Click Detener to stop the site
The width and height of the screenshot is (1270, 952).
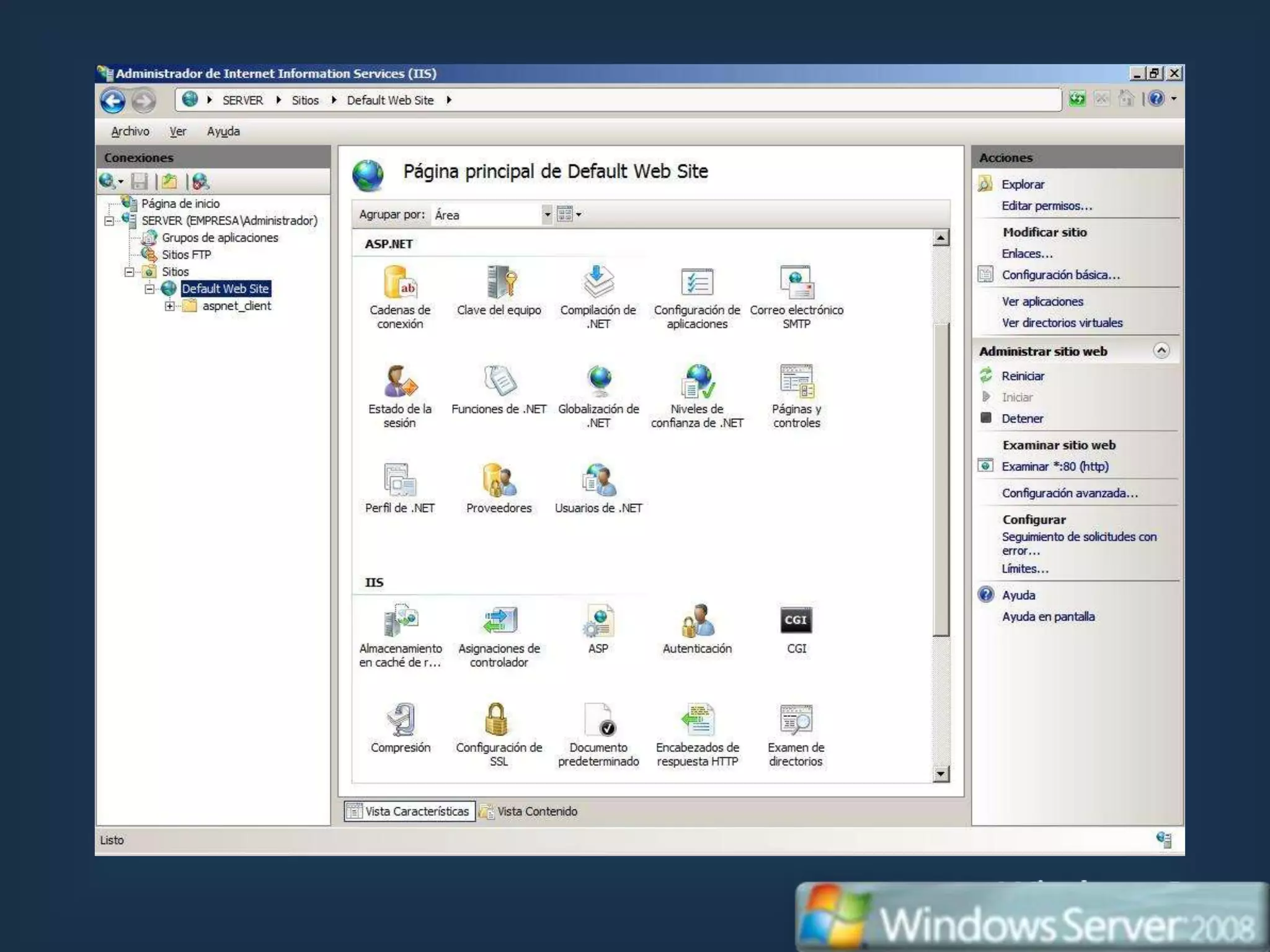pos(1022,418)
